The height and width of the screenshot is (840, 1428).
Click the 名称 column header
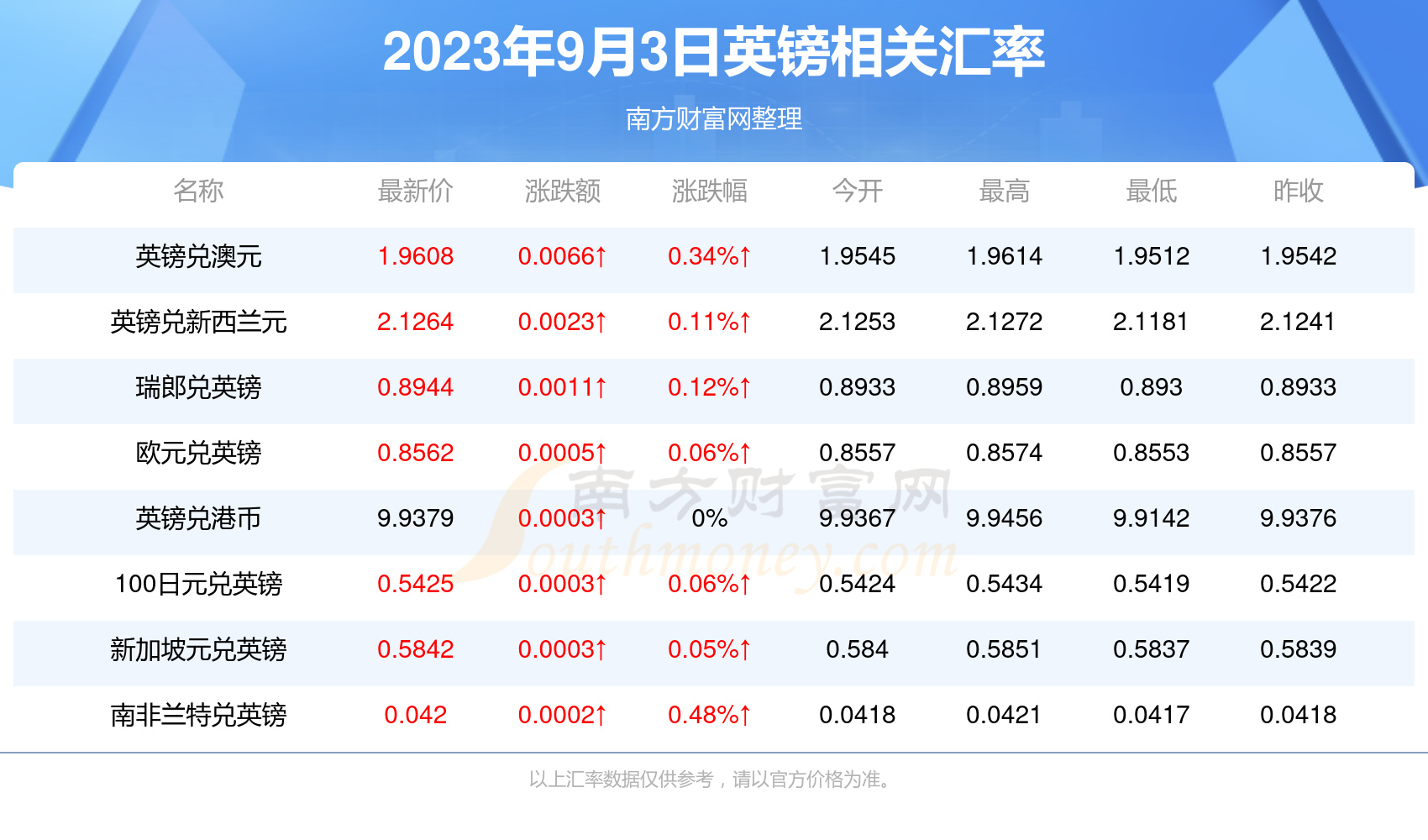tap(198, 191)
